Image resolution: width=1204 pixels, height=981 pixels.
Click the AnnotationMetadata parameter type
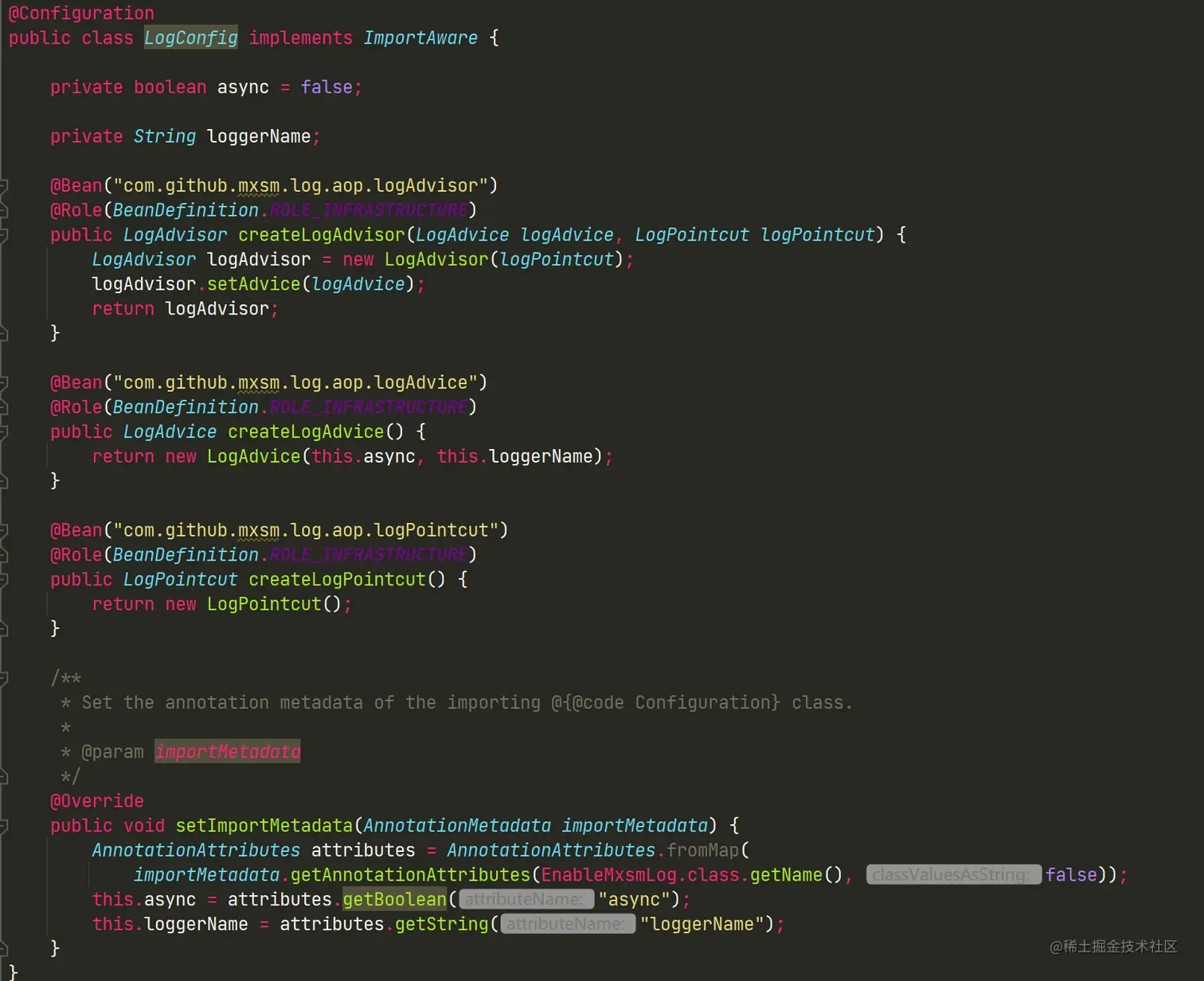[x=457, y=827]
